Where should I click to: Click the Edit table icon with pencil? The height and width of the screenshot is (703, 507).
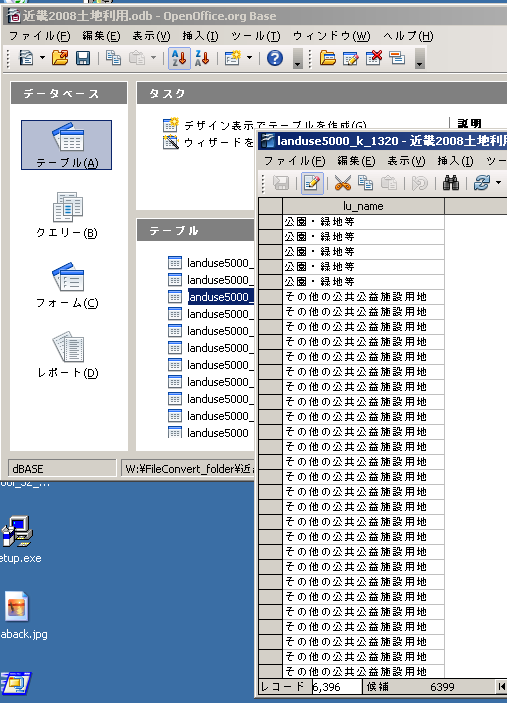pos(351,58)
